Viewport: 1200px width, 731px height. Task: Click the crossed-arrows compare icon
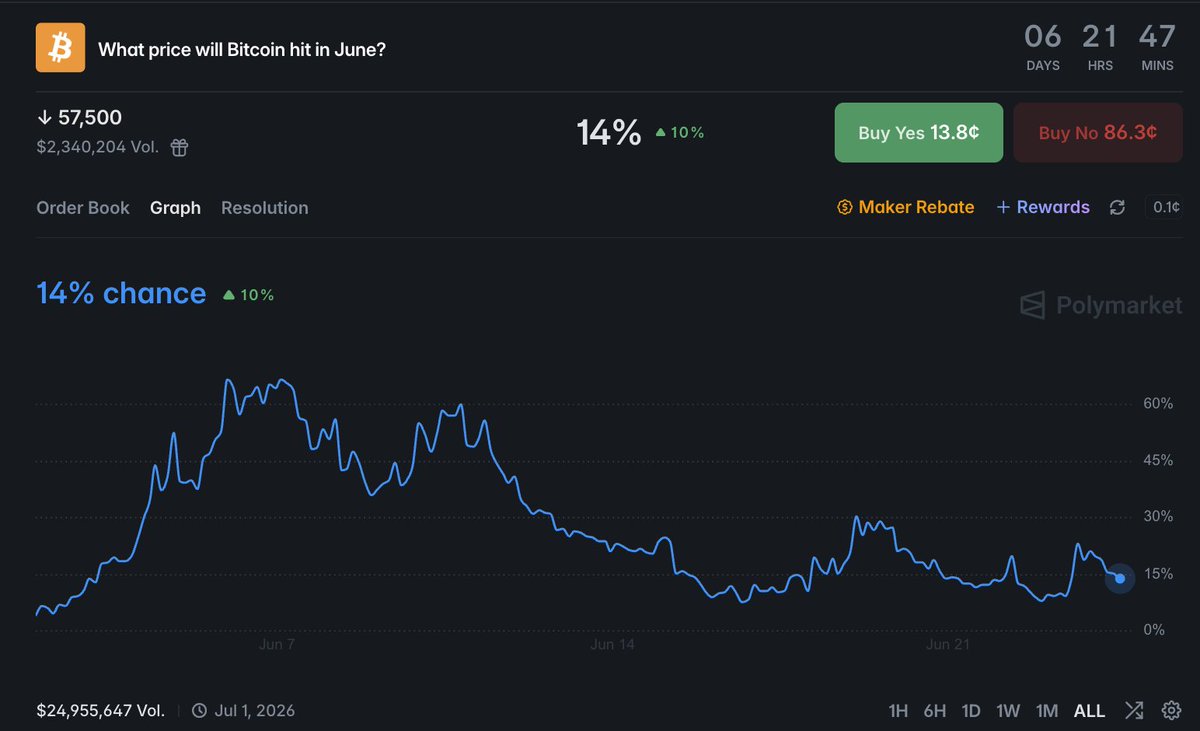coord(1134,711)
